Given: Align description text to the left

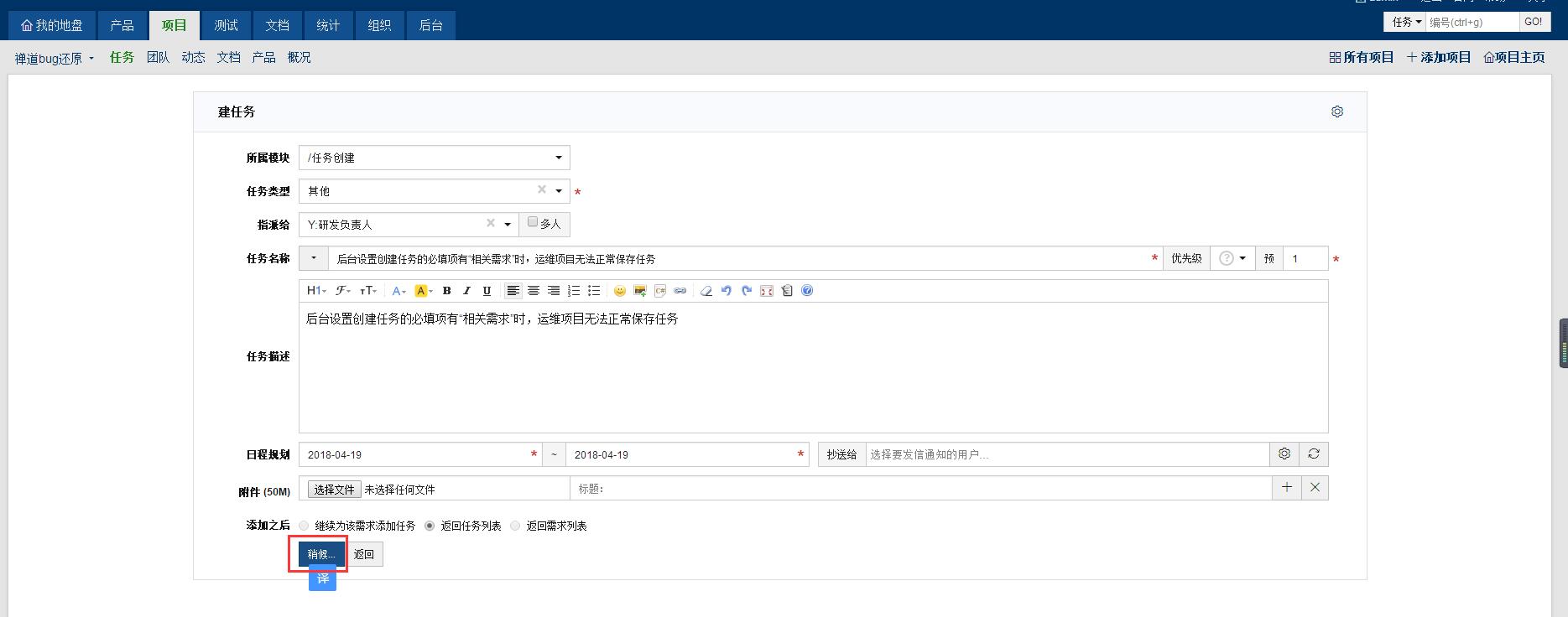Looking at the screenshot, I should coord(513,291).
